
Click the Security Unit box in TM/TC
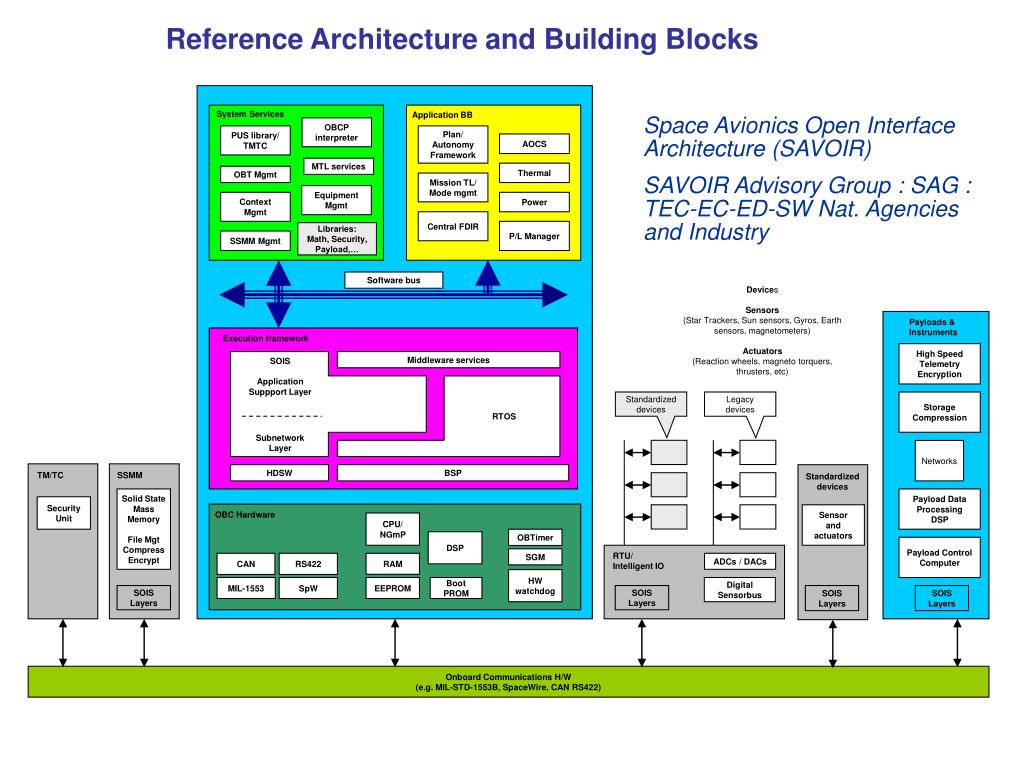coord(63,513)
